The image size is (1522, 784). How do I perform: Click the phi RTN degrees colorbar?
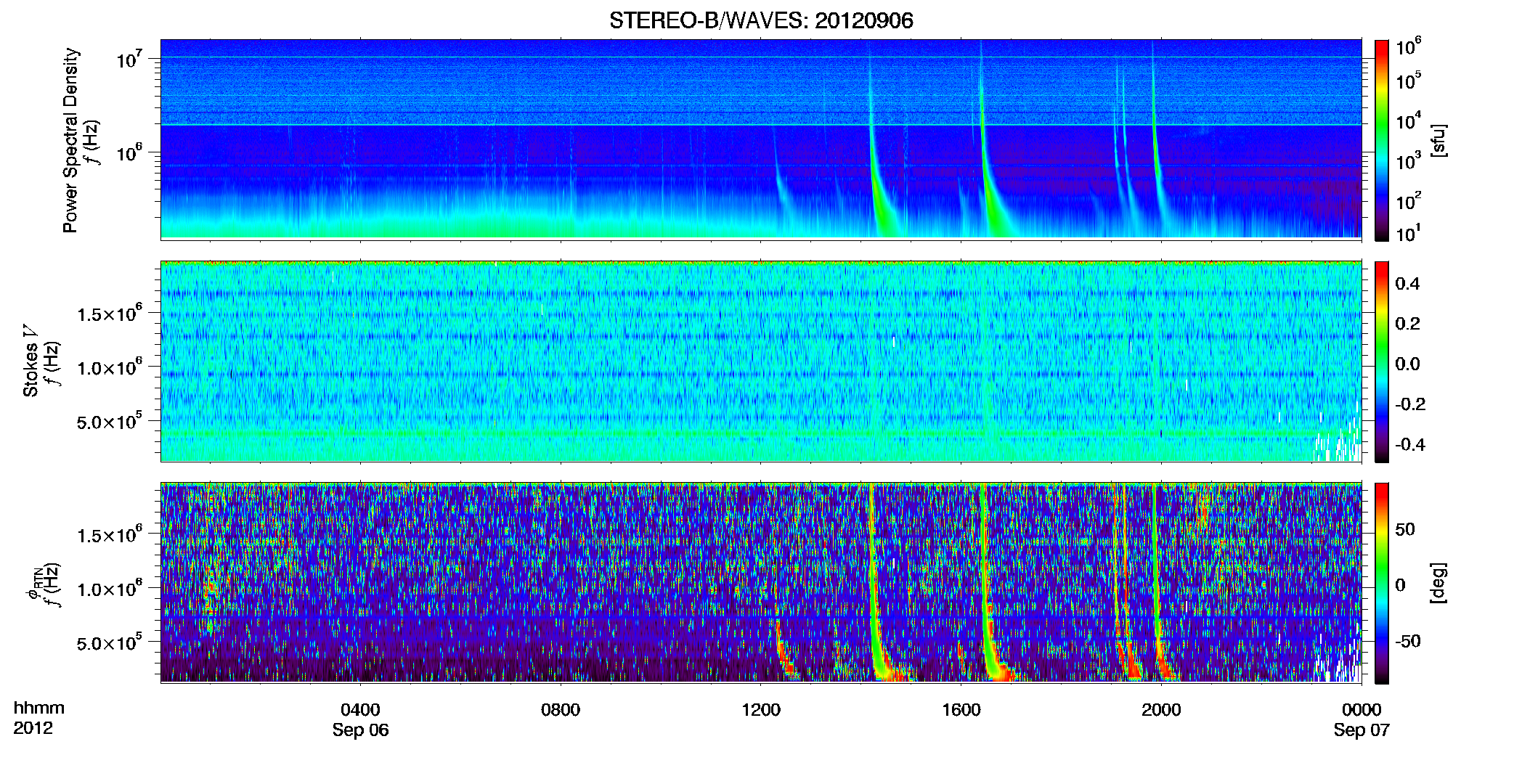pyautogui.click(x=1382, y=583)
